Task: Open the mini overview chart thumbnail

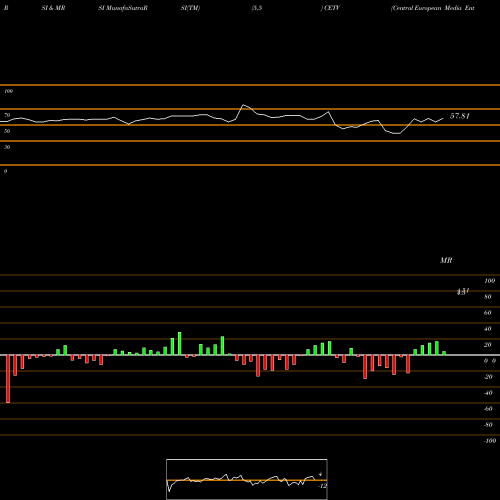Action: (247, 479)
